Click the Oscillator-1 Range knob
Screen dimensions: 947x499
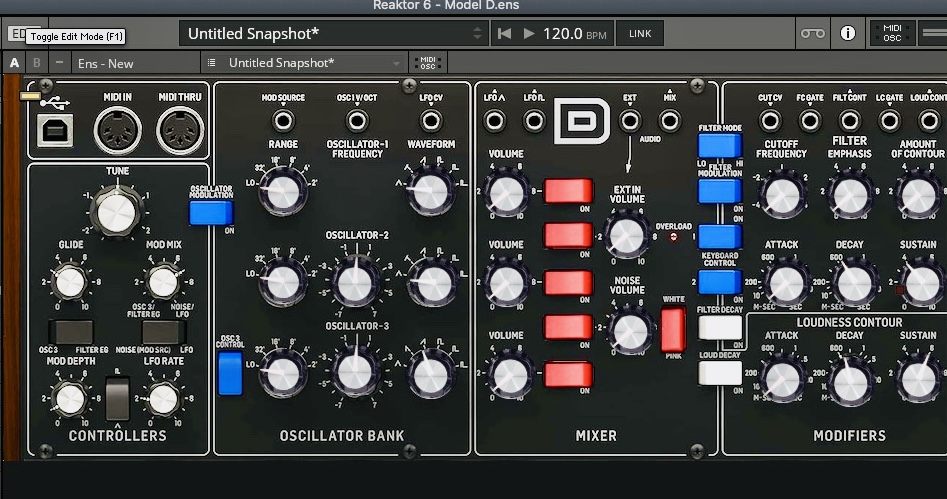tap(283, 192)
